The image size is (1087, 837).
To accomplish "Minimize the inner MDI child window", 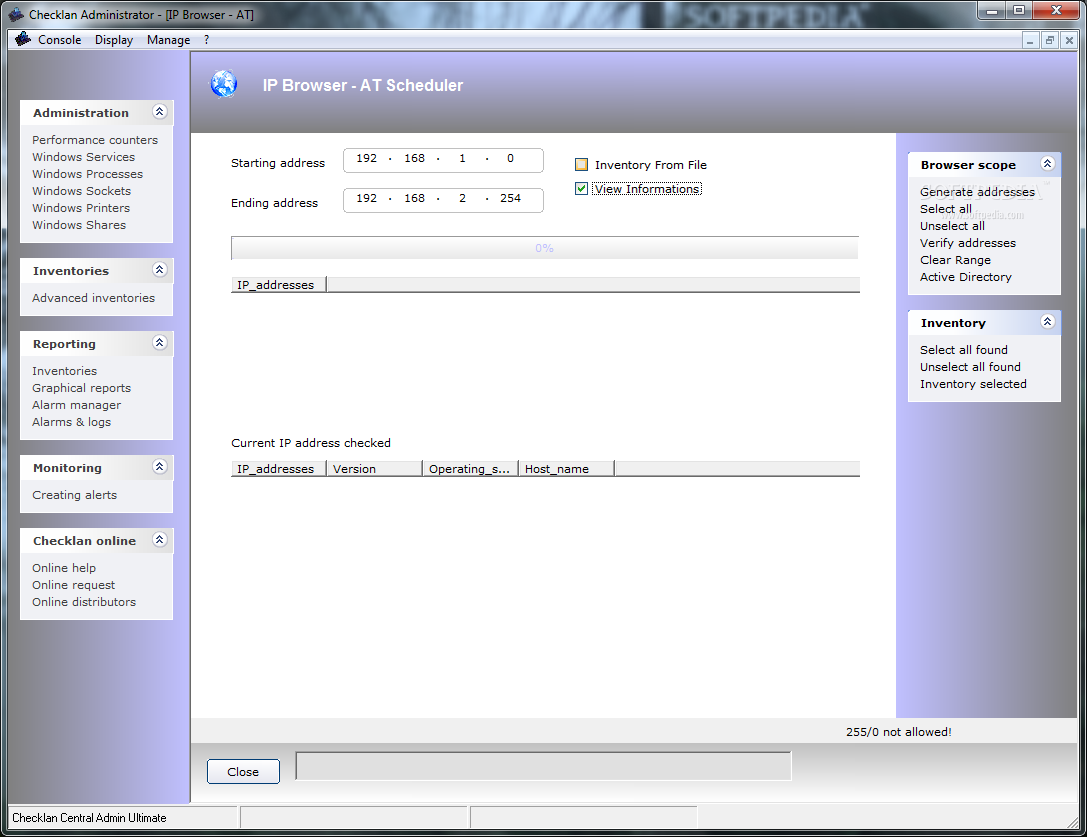I will (1031, 40).
